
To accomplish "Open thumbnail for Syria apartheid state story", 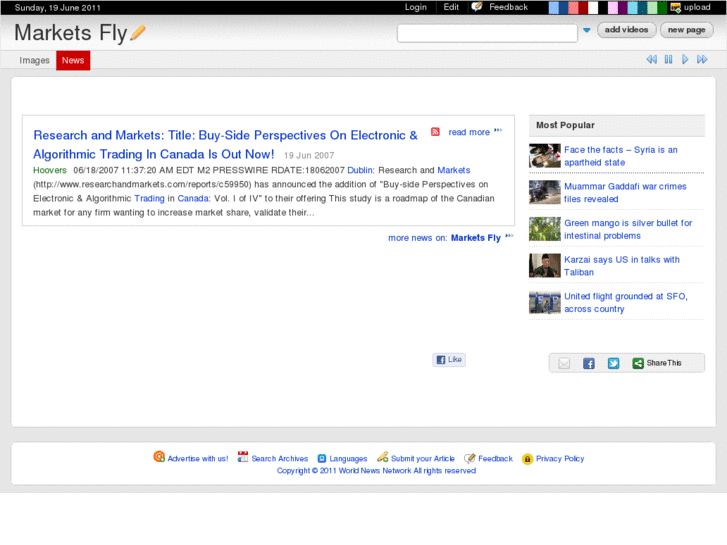I will tap(545, 155).
